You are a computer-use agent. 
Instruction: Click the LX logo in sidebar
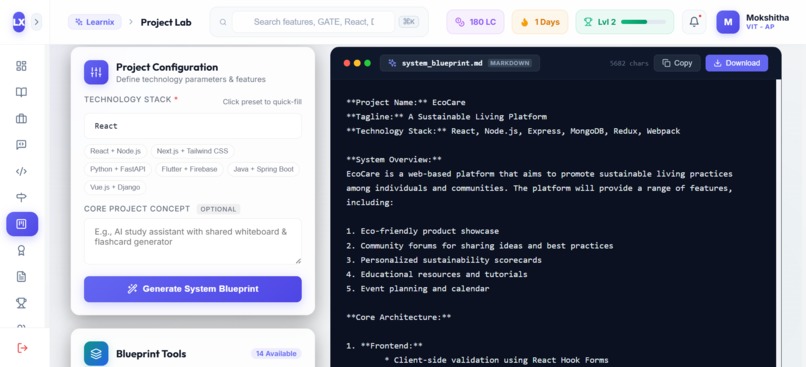tap(19, 22)
